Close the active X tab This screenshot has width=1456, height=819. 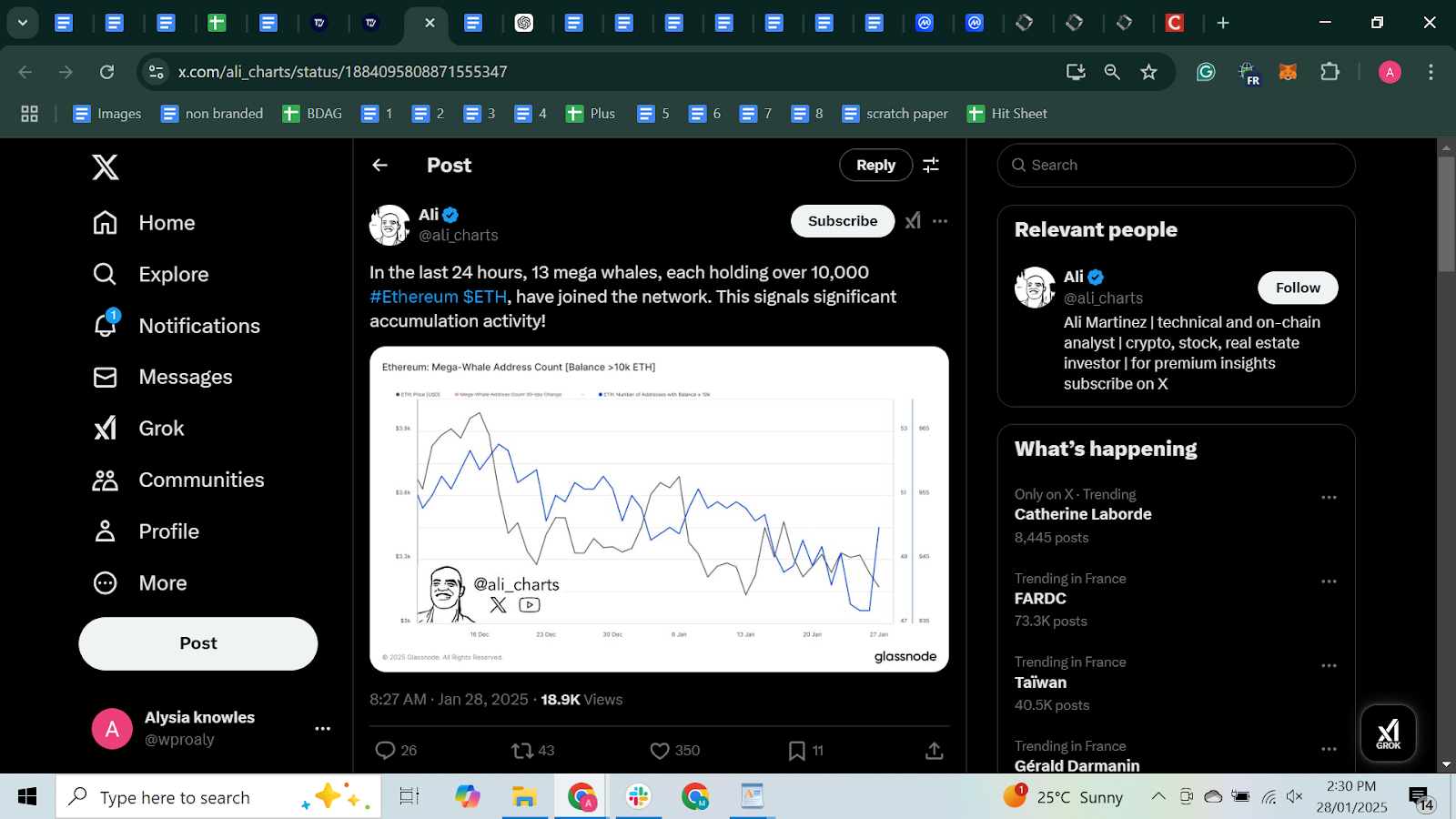click(x=430, y=23)
